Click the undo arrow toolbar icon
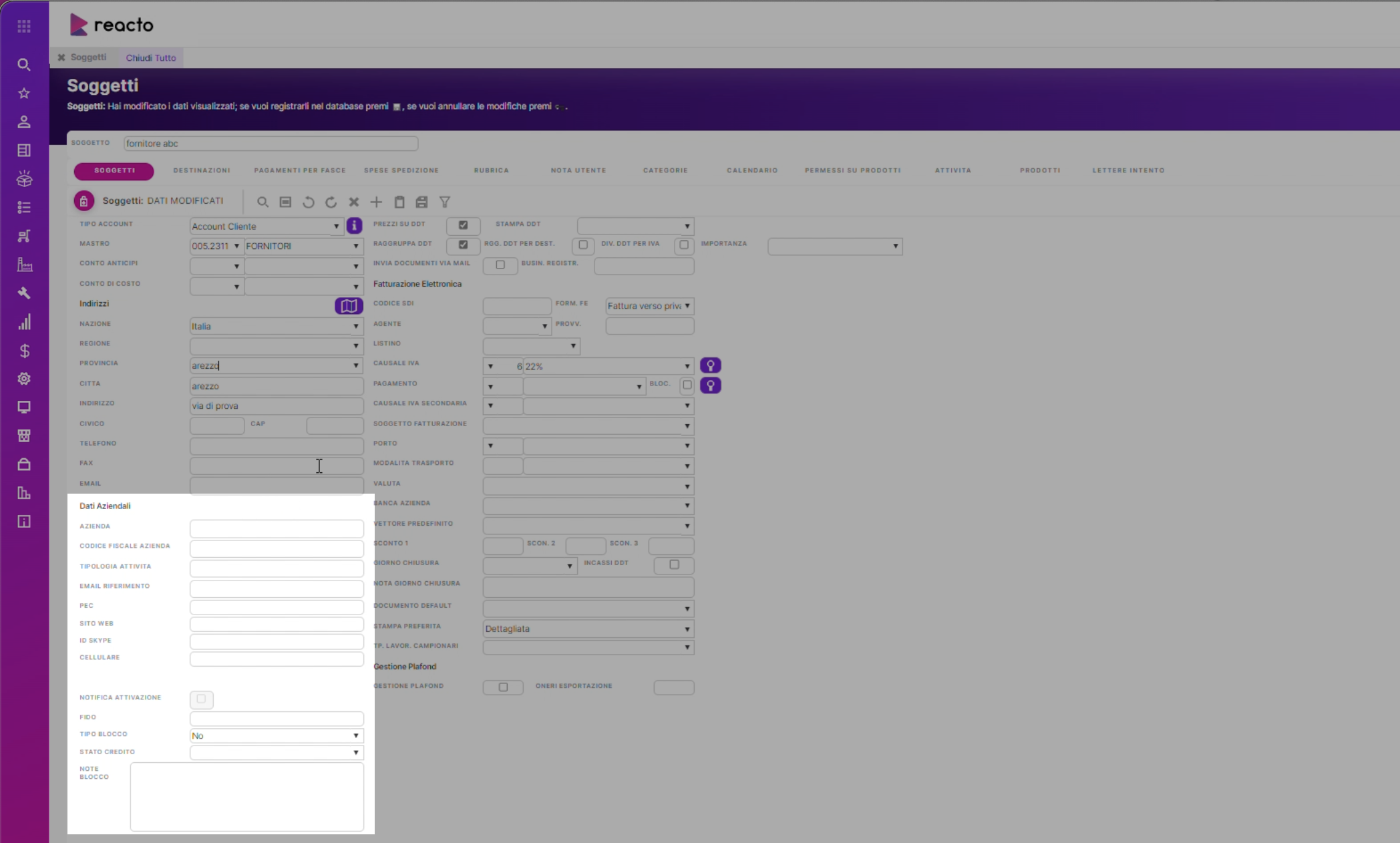Image resolution: width=1400 pixels, height=843 pixels. pos(308,202)
